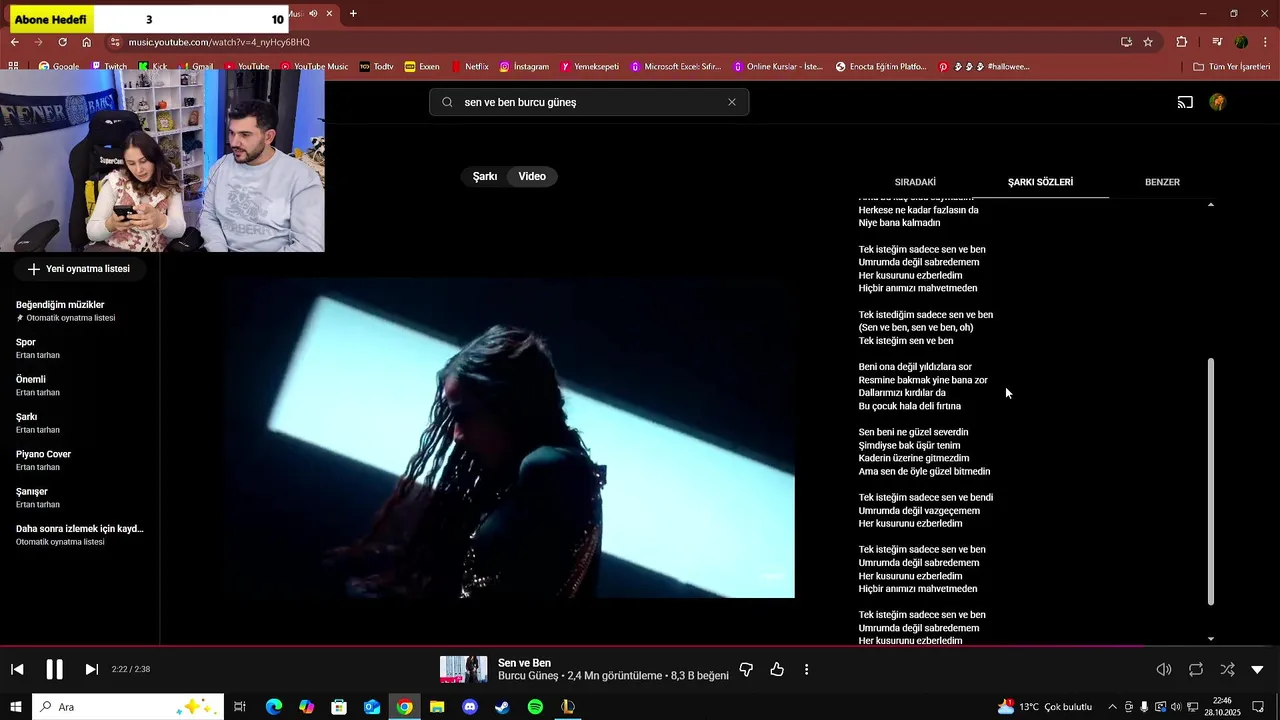Show hidden system tray icons
Screen dimensions: 1280x720
coord(1112,707)
